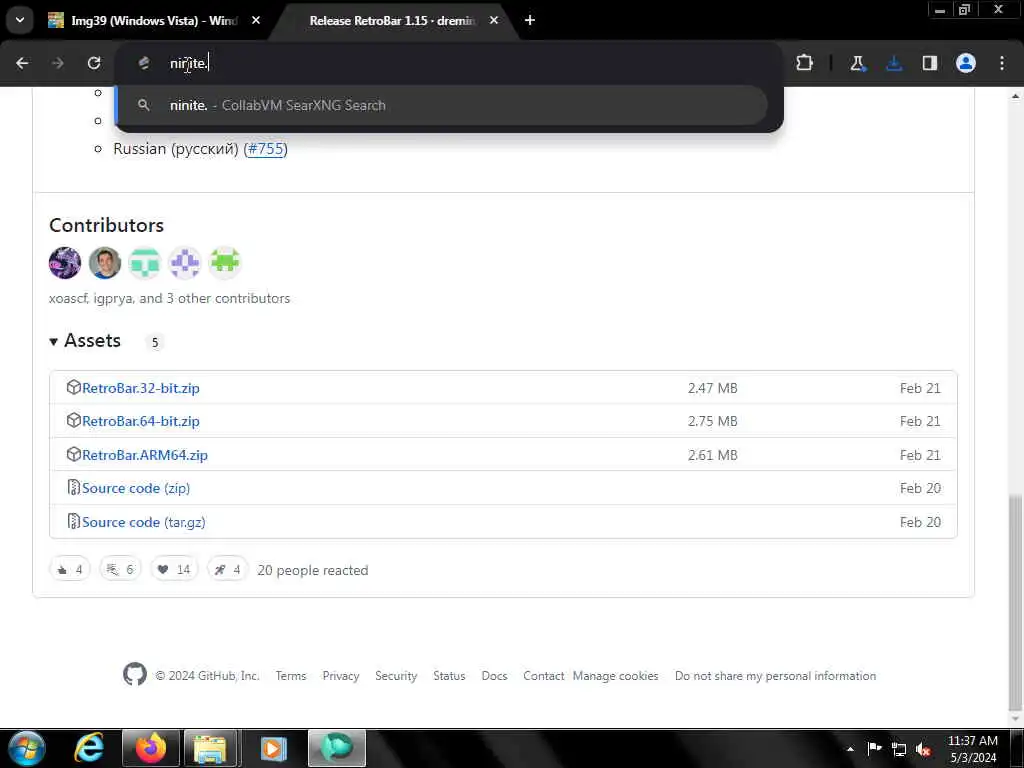Viewport: 1024px width, 768px height.
Task: Download RetroBar.ARM64.zip
Action: tap(145, 455)
